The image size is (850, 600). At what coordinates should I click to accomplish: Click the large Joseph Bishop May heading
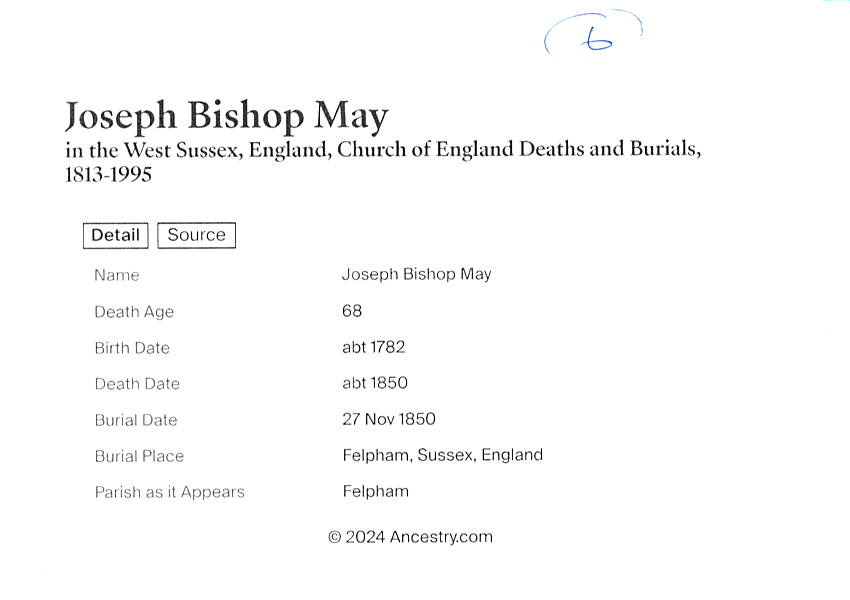[x=226, y=117]
